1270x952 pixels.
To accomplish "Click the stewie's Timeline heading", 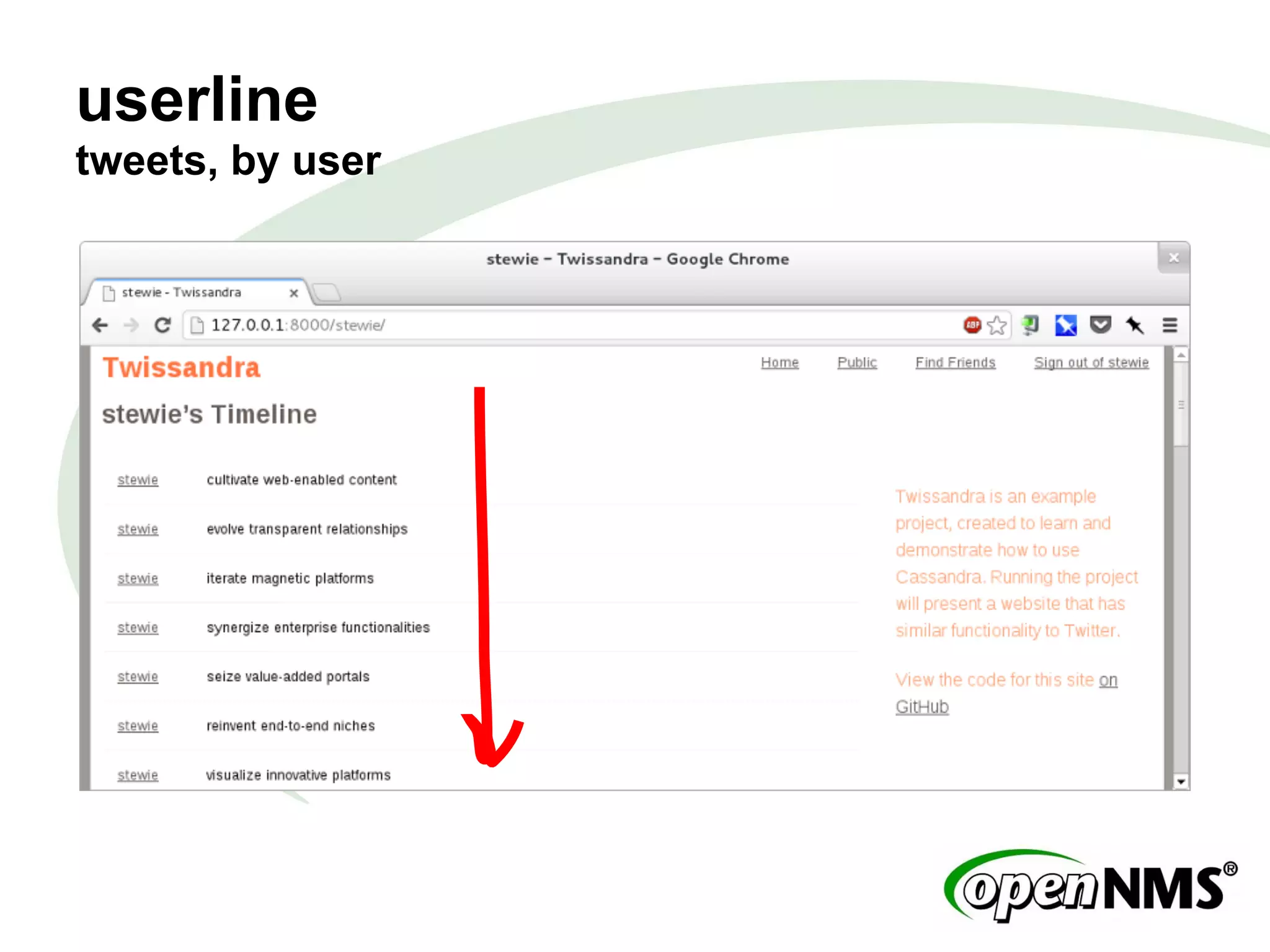I will click(210, 415).
